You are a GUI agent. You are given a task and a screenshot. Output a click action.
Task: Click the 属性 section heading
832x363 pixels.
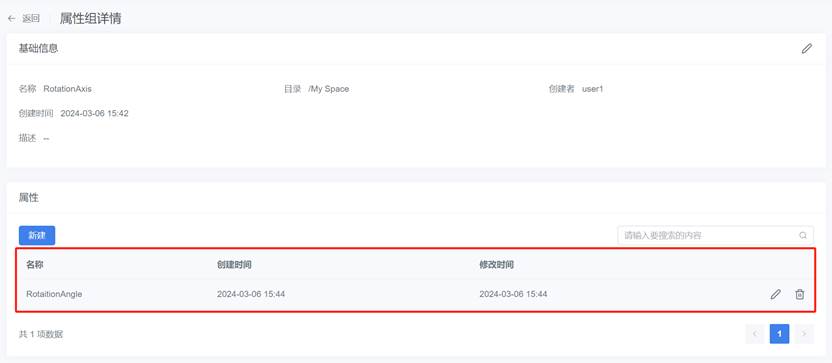tap(29, 197)
